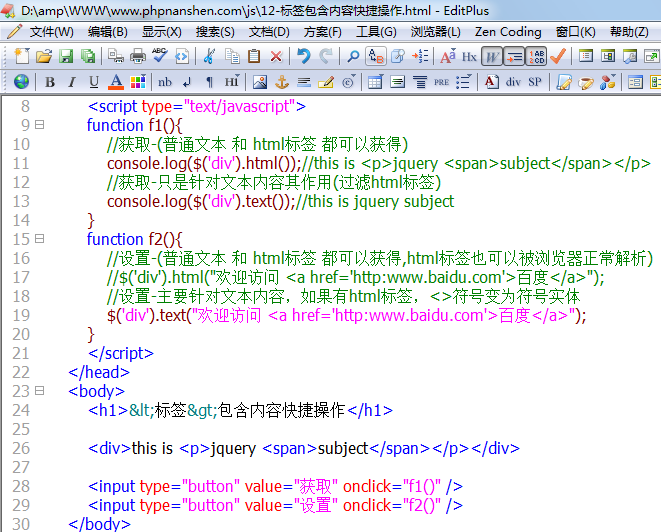Open the list tag dropdown
This screenshot has width=661, height=532.
463,82
